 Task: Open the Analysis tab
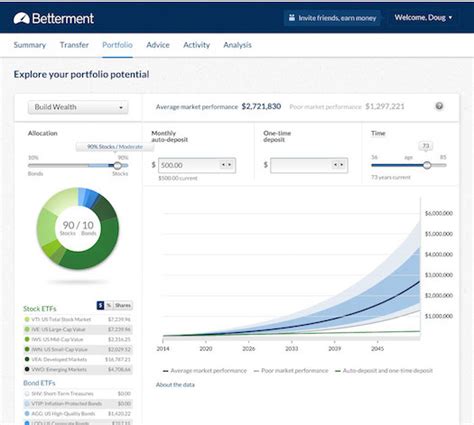[x=237, y=45]
